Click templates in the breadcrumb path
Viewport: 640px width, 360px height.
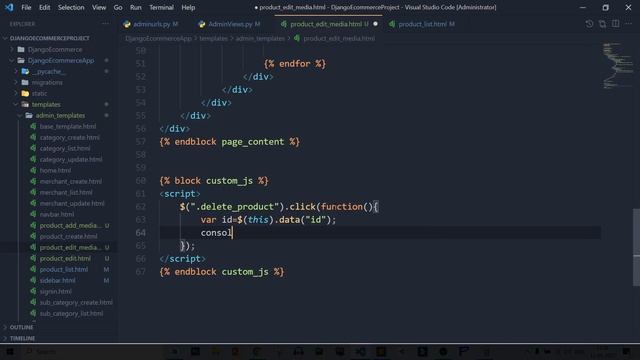213,38
